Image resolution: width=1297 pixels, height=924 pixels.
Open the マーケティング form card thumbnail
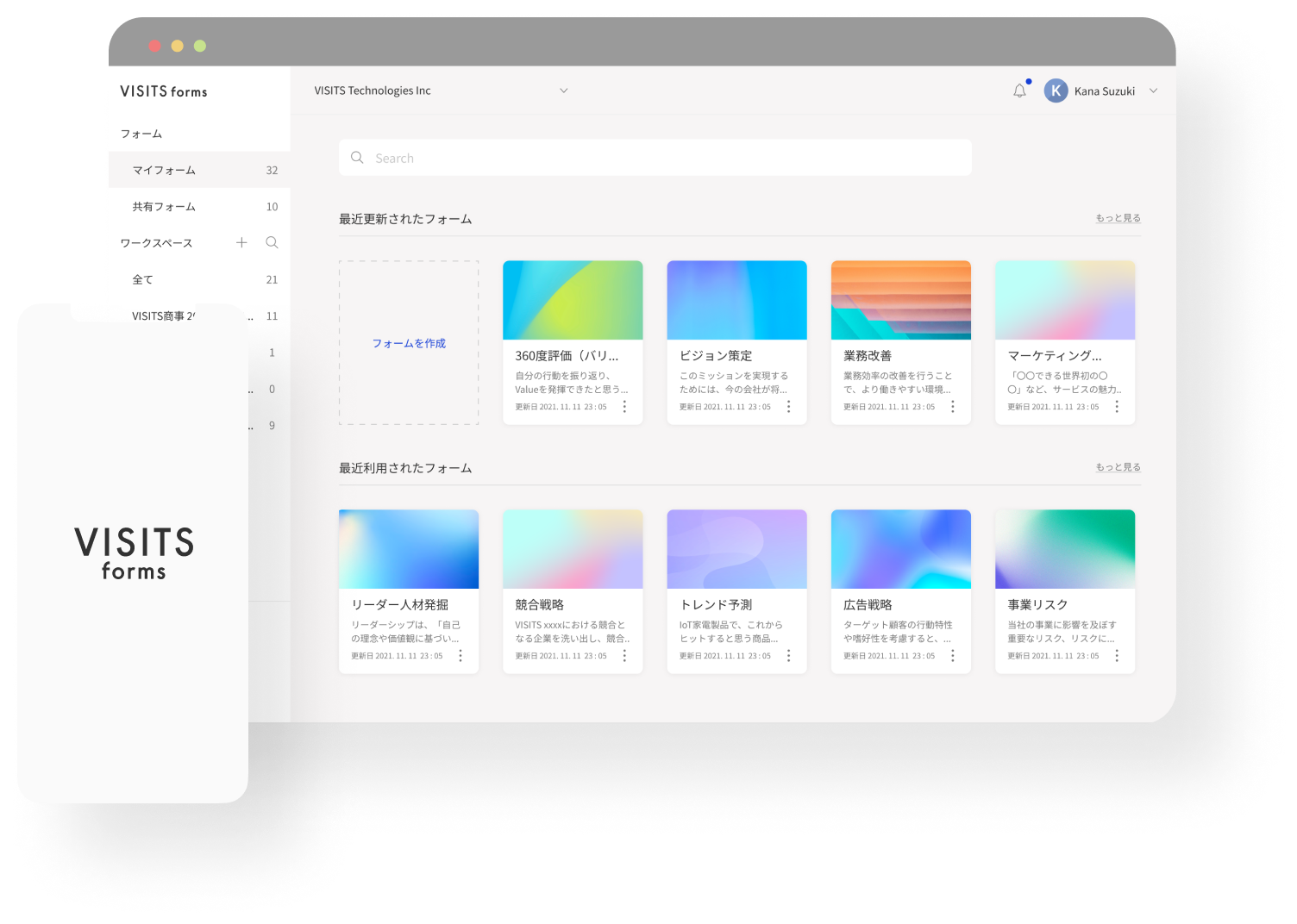coord(1064,300)
